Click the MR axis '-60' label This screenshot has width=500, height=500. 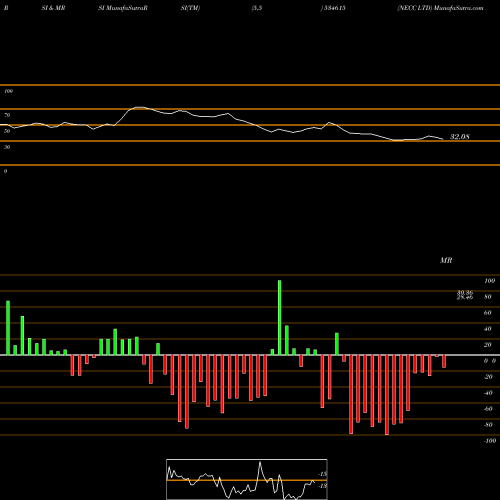tap(488, 409)
